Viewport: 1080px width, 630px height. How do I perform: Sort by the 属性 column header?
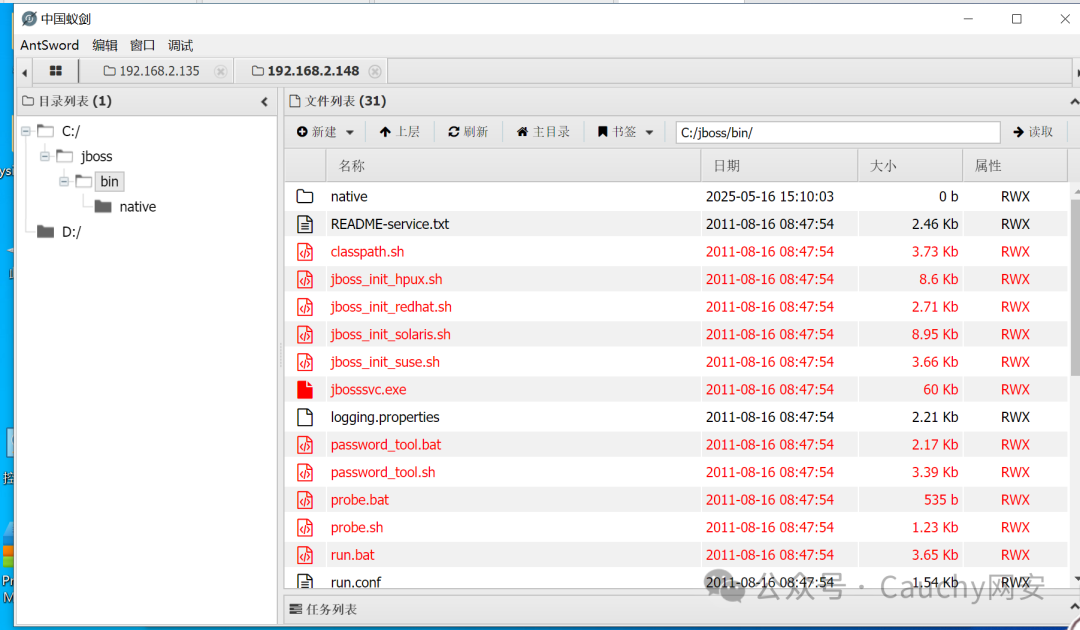[1015, 166]
